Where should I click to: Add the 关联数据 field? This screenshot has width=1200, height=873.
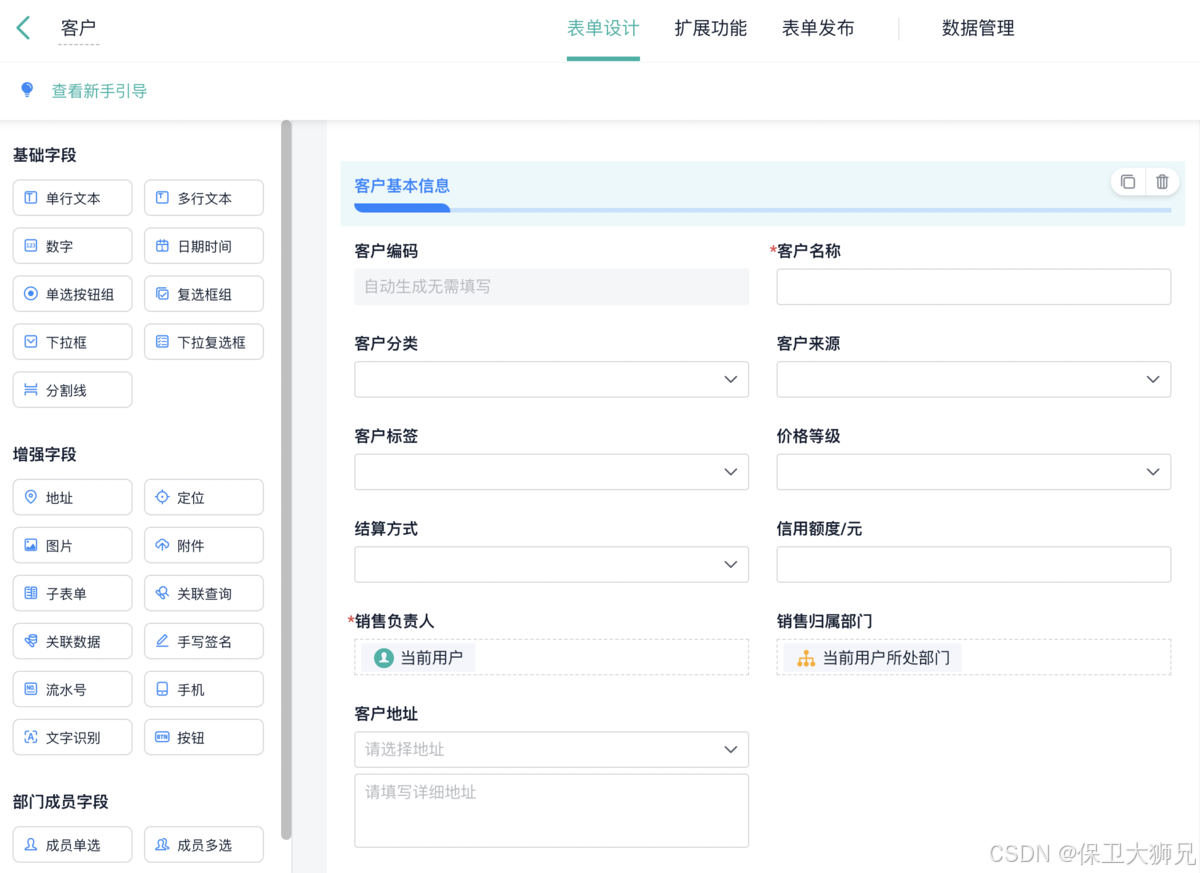(x=72, y=641)
